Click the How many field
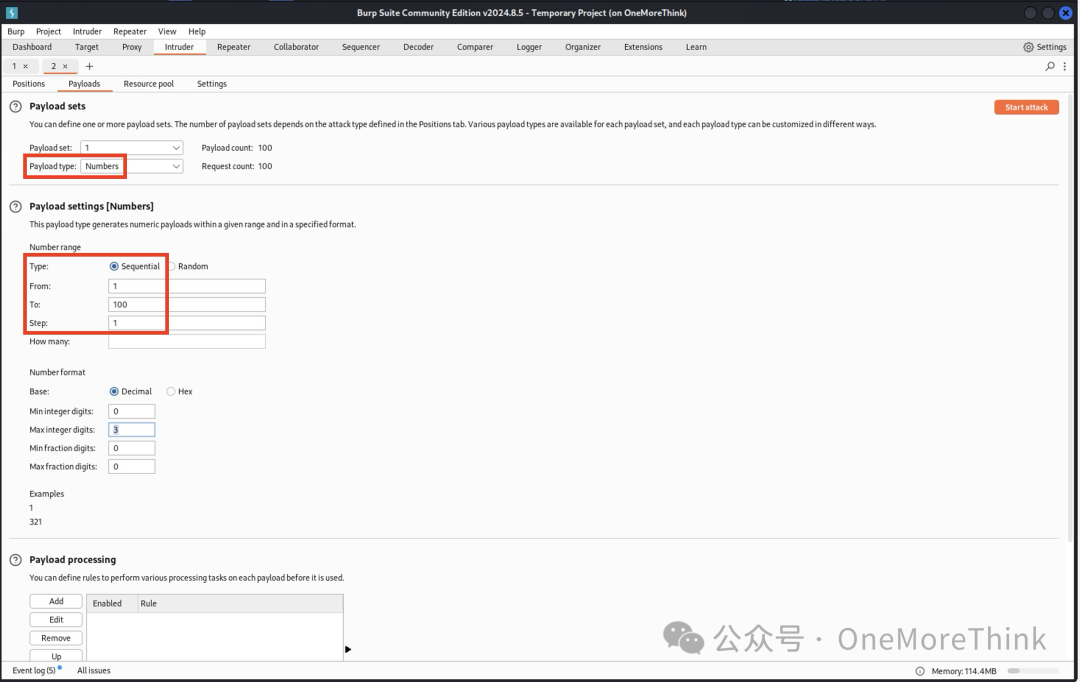This screenshot has width=1080, height=682. click(x=187, y=342)
